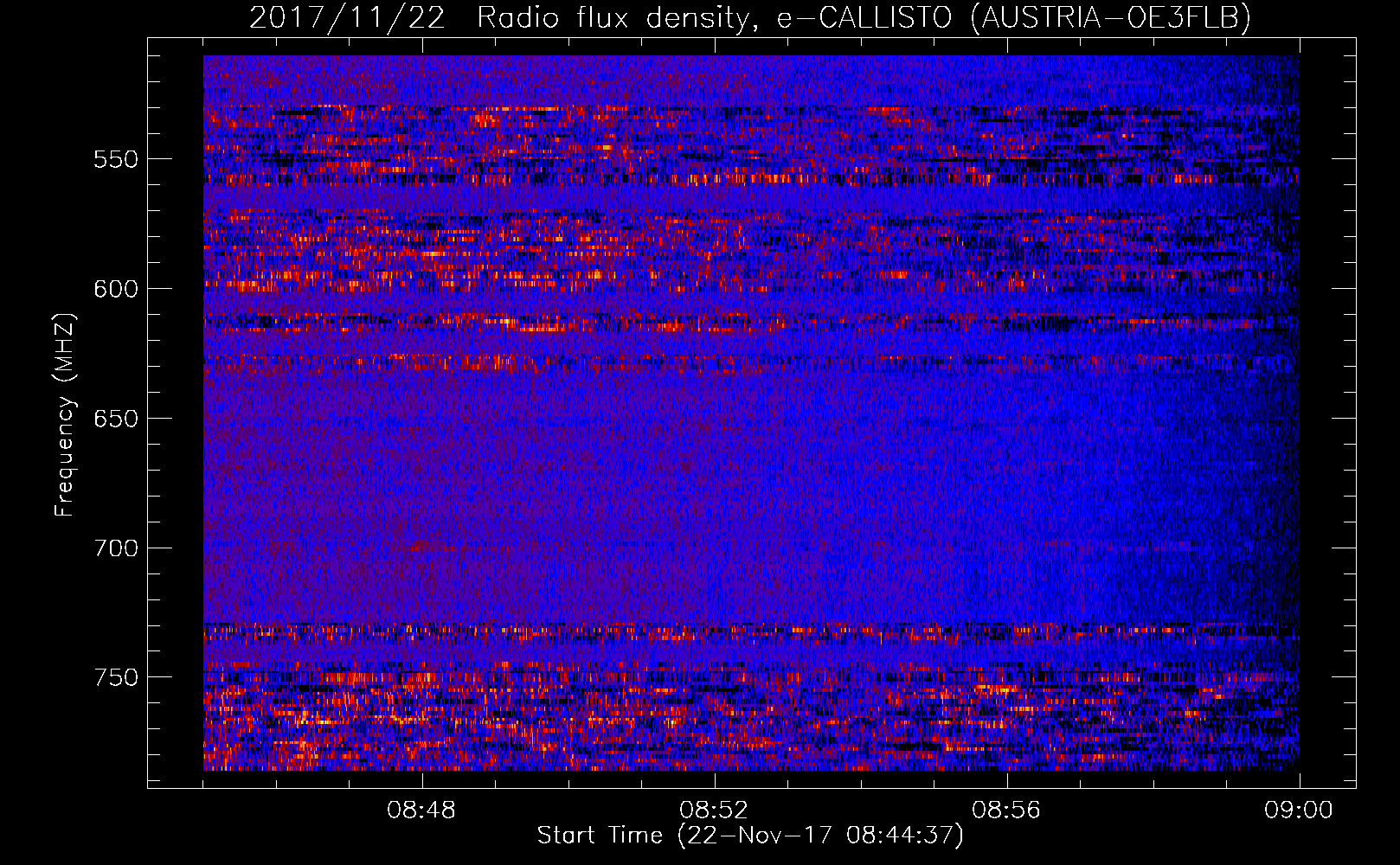Image resolution: width=1400 pixels, height=865 pixels.
Task: Click the 'Frequency (MHZ)' axis label
Action: tap(65, 415)
